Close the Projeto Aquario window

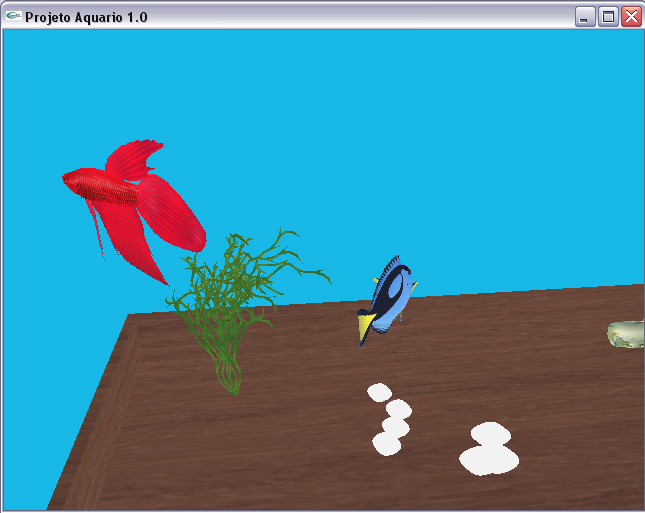pos(631,16)
